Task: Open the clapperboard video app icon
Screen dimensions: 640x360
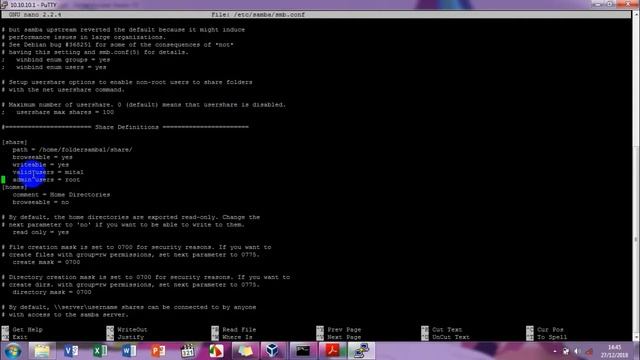Action: pos(187,351)
